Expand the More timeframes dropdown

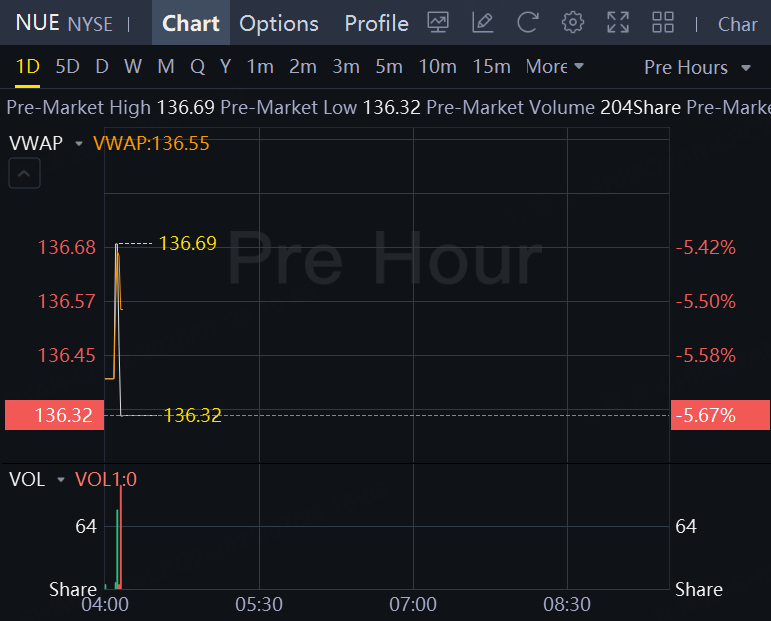554,67
